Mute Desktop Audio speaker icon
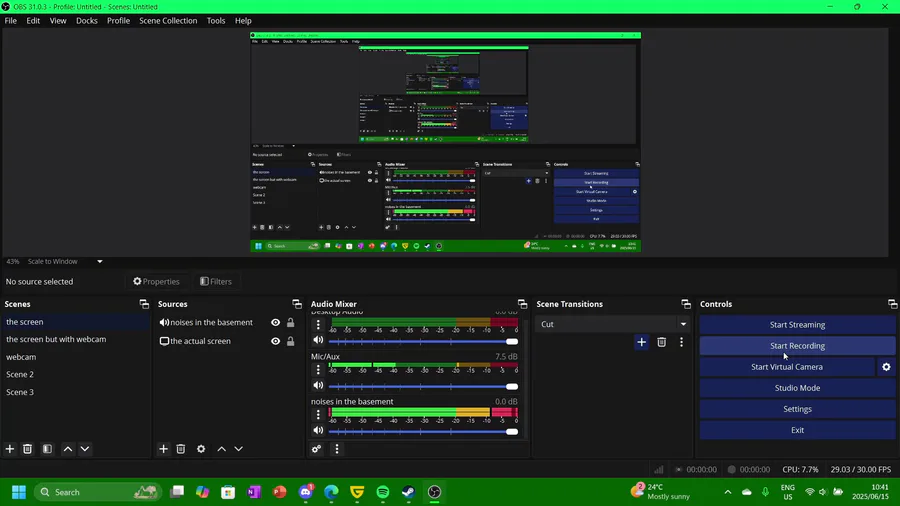900x506 pixels. click(x=319, y=340)
